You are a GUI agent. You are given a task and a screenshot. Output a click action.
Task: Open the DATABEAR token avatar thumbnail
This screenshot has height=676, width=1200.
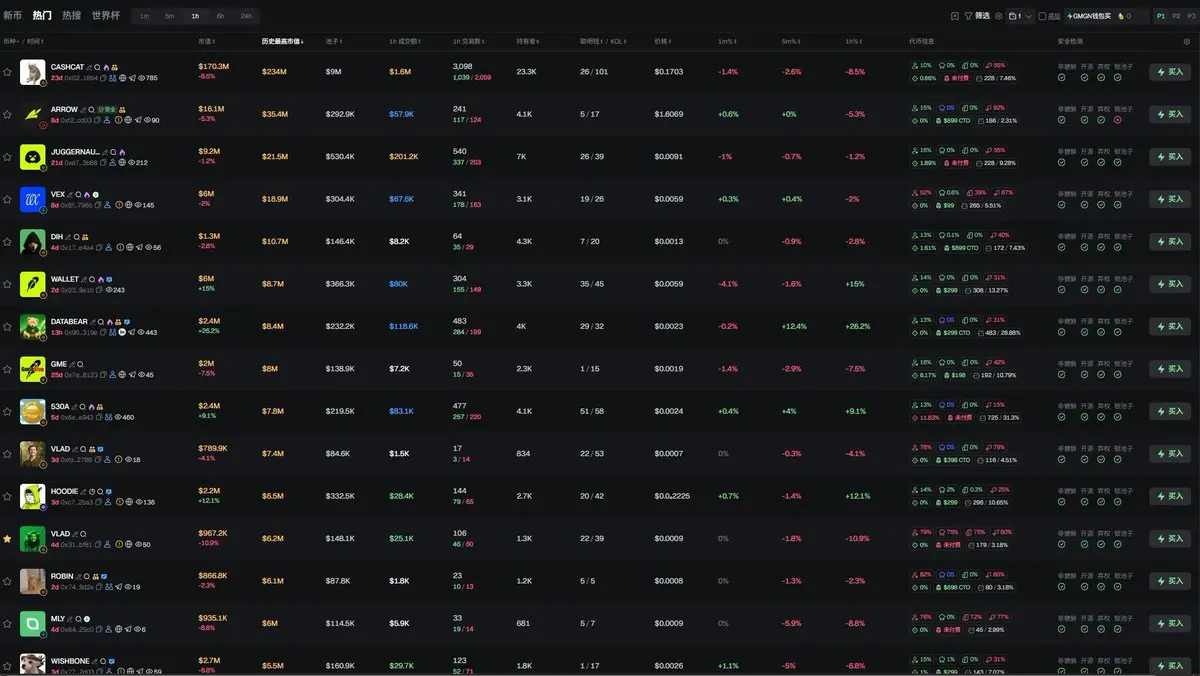tap(33, 326)
